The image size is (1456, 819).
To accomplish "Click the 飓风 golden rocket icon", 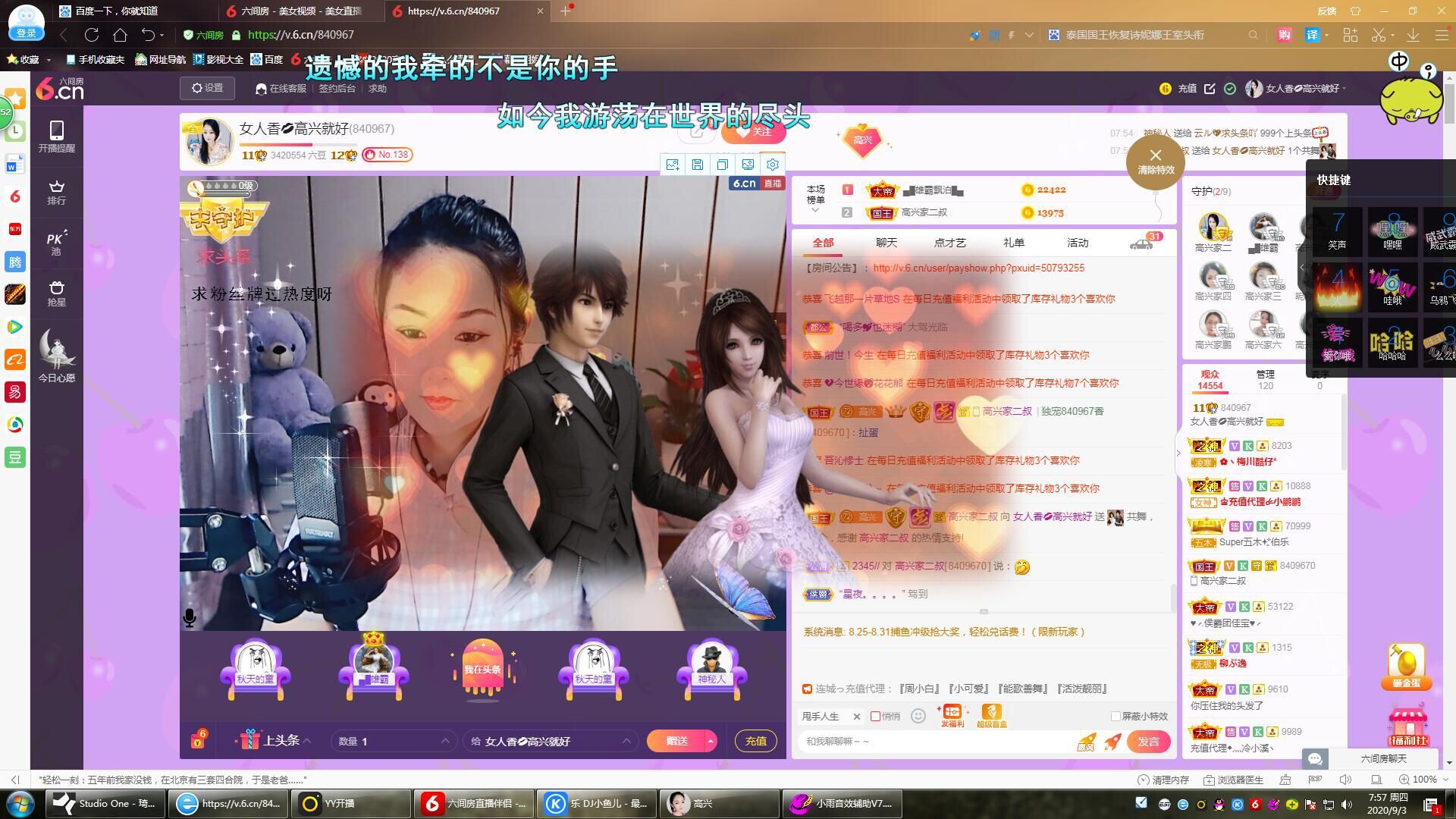I will point(1086,742).
